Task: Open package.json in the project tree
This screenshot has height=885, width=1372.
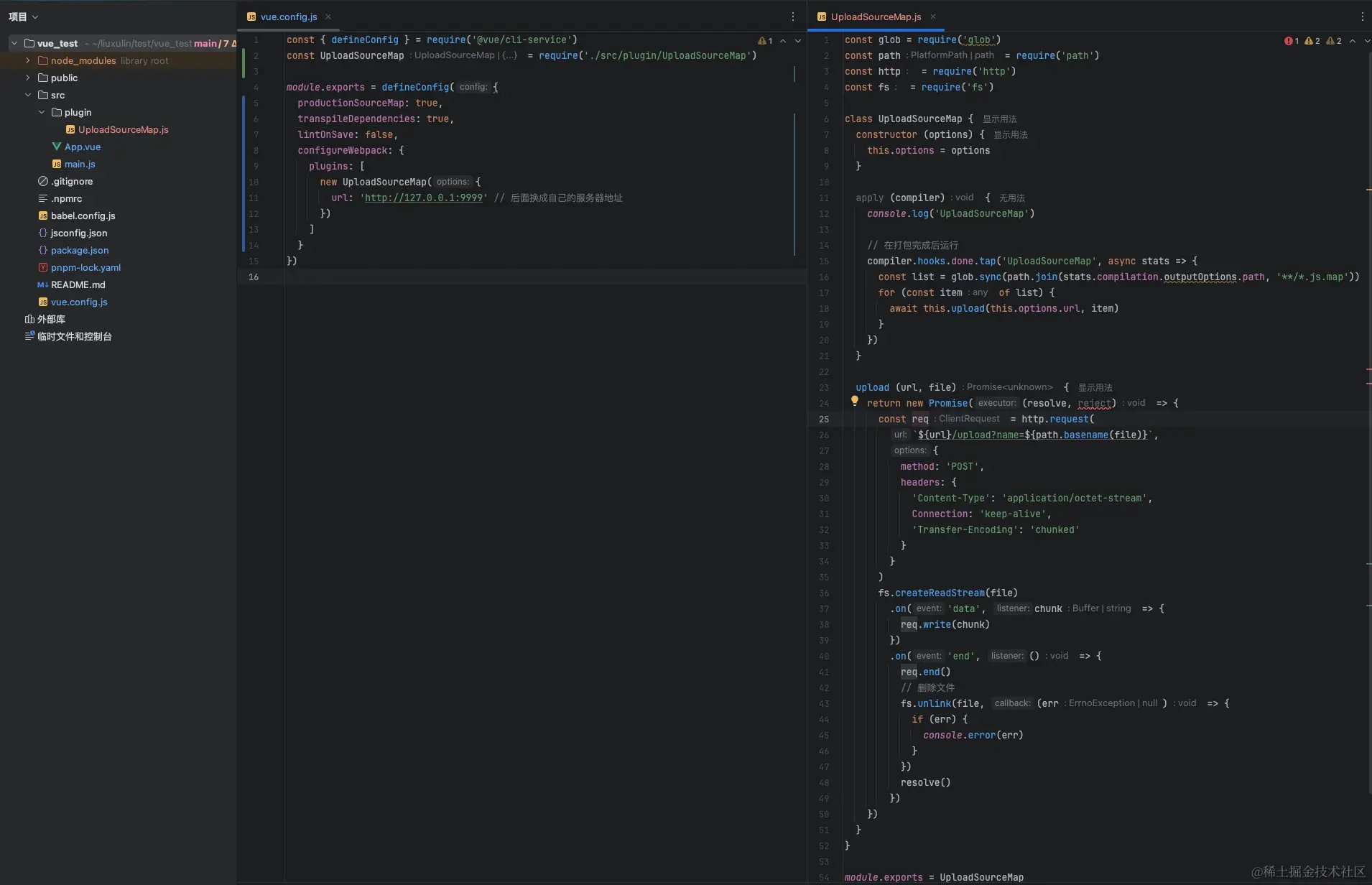Action: click(80, 250)
